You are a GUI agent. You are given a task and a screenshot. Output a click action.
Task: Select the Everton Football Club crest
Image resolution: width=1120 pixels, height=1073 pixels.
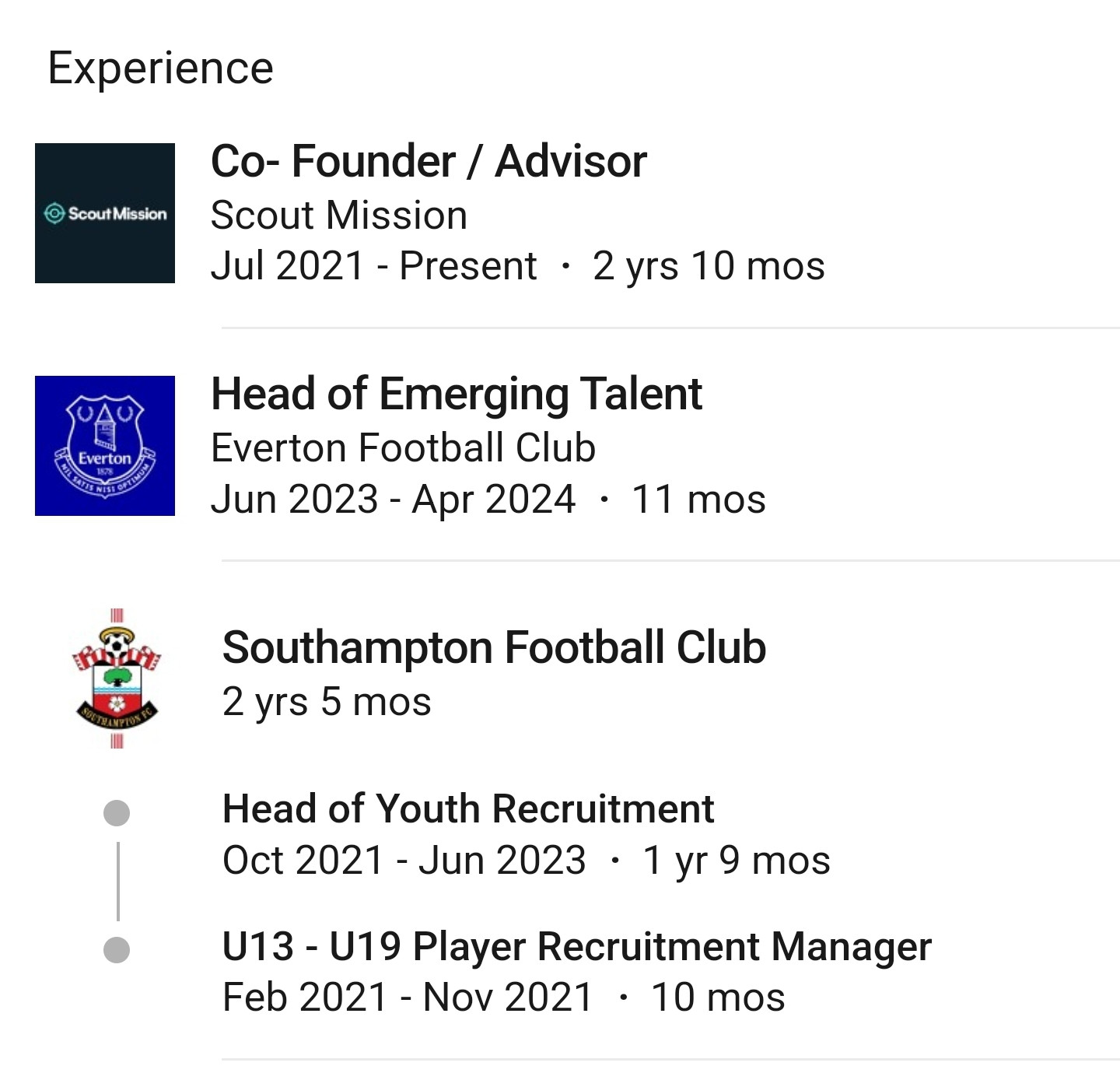(107, 446)
